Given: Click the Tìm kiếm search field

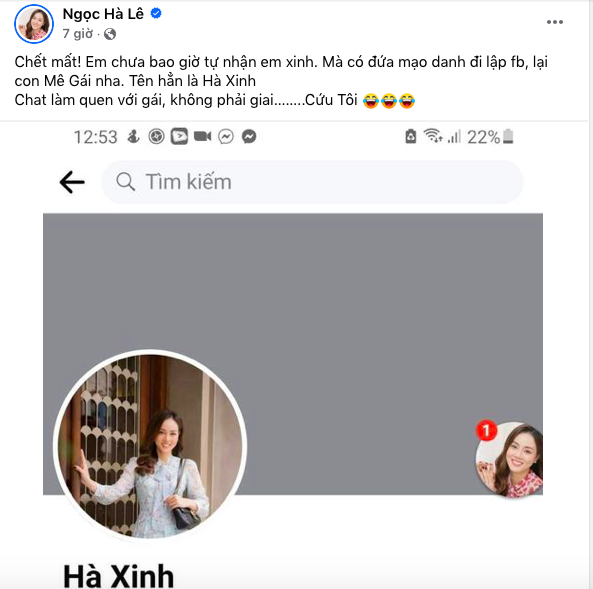Looking at the screenshot, I should (312, 182).
